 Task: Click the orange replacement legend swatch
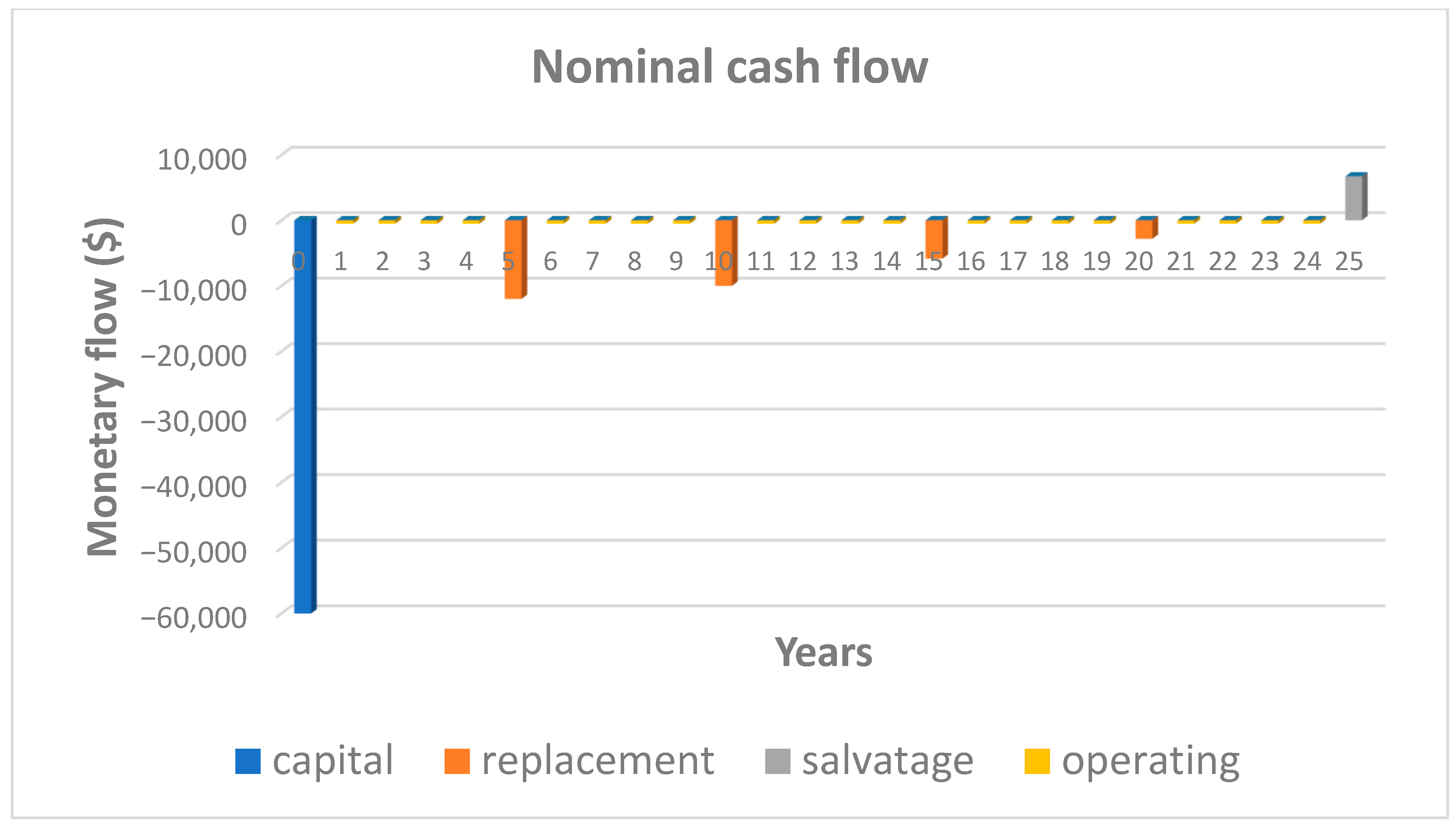click(x=457, y=762)
